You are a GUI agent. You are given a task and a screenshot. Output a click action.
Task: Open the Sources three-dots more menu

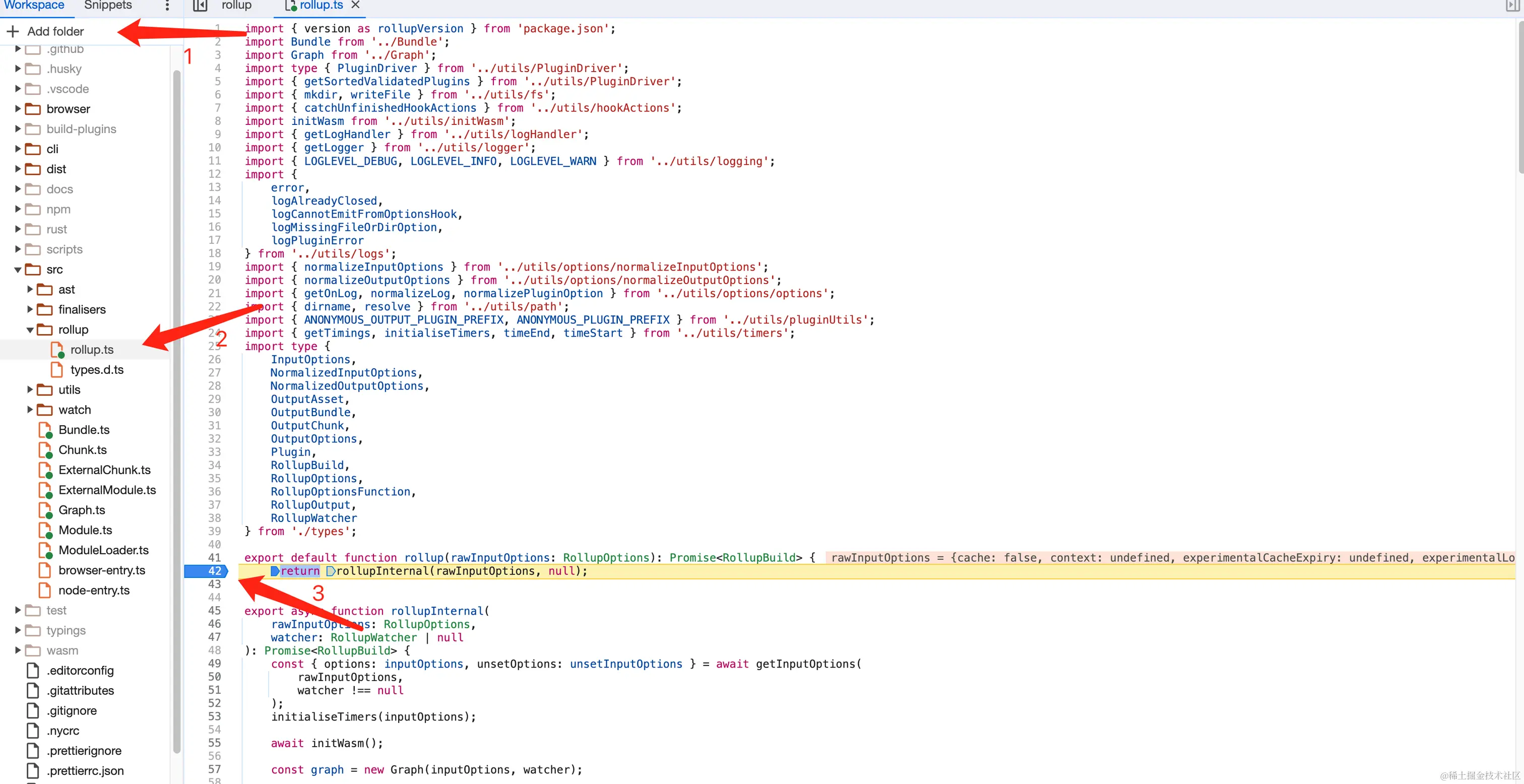point(167,6)
